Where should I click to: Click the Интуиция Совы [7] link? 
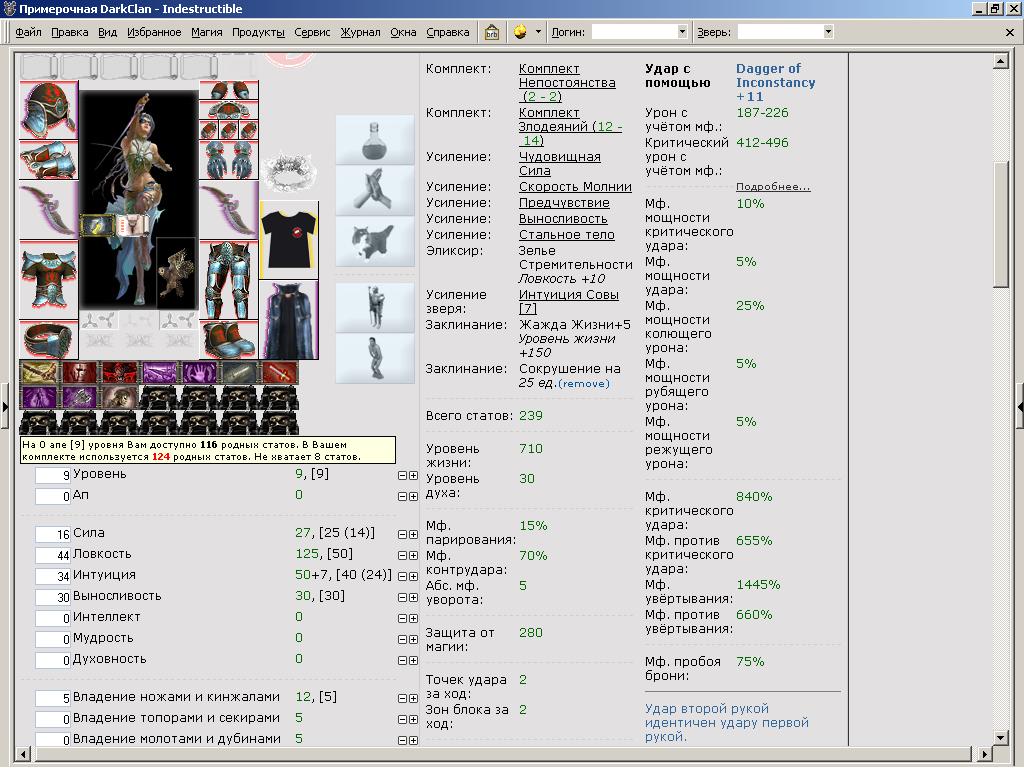568,302
